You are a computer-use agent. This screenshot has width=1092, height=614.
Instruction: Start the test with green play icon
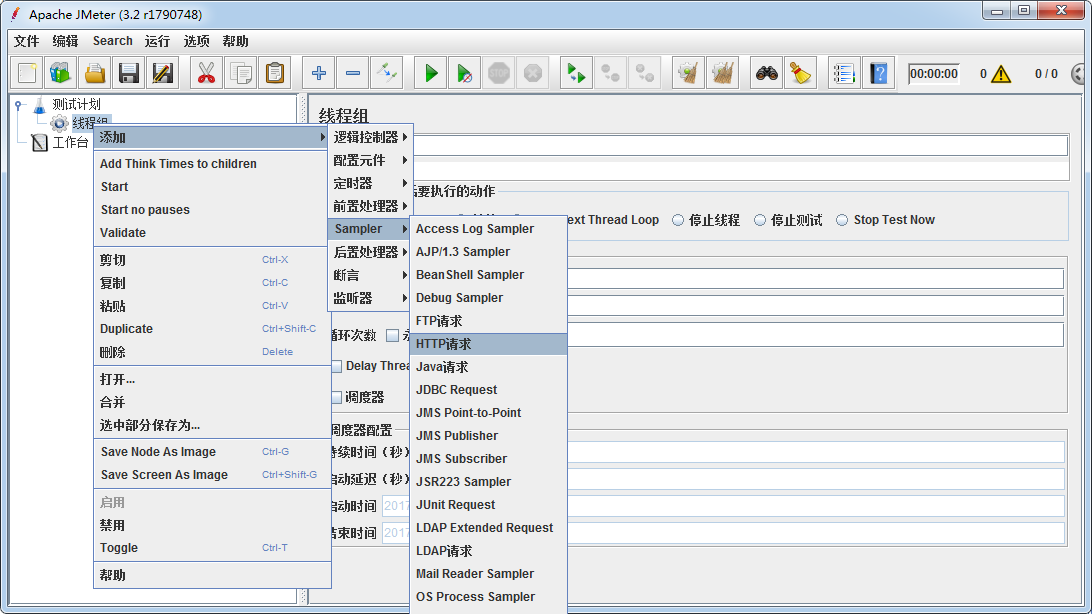tap(431, 73)
